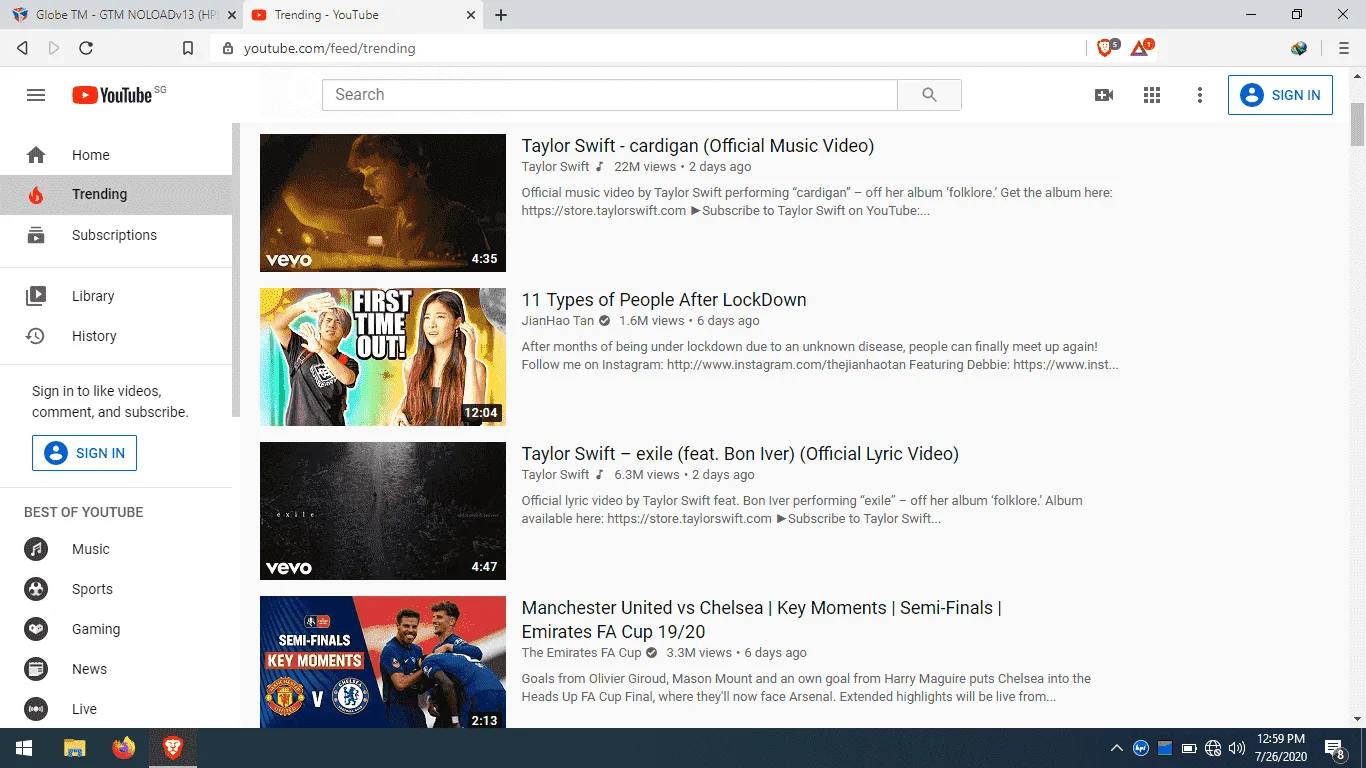Open the Sports category icon
The height and width of the screenshot is (768, 1366).
click(x=36, y=589)
